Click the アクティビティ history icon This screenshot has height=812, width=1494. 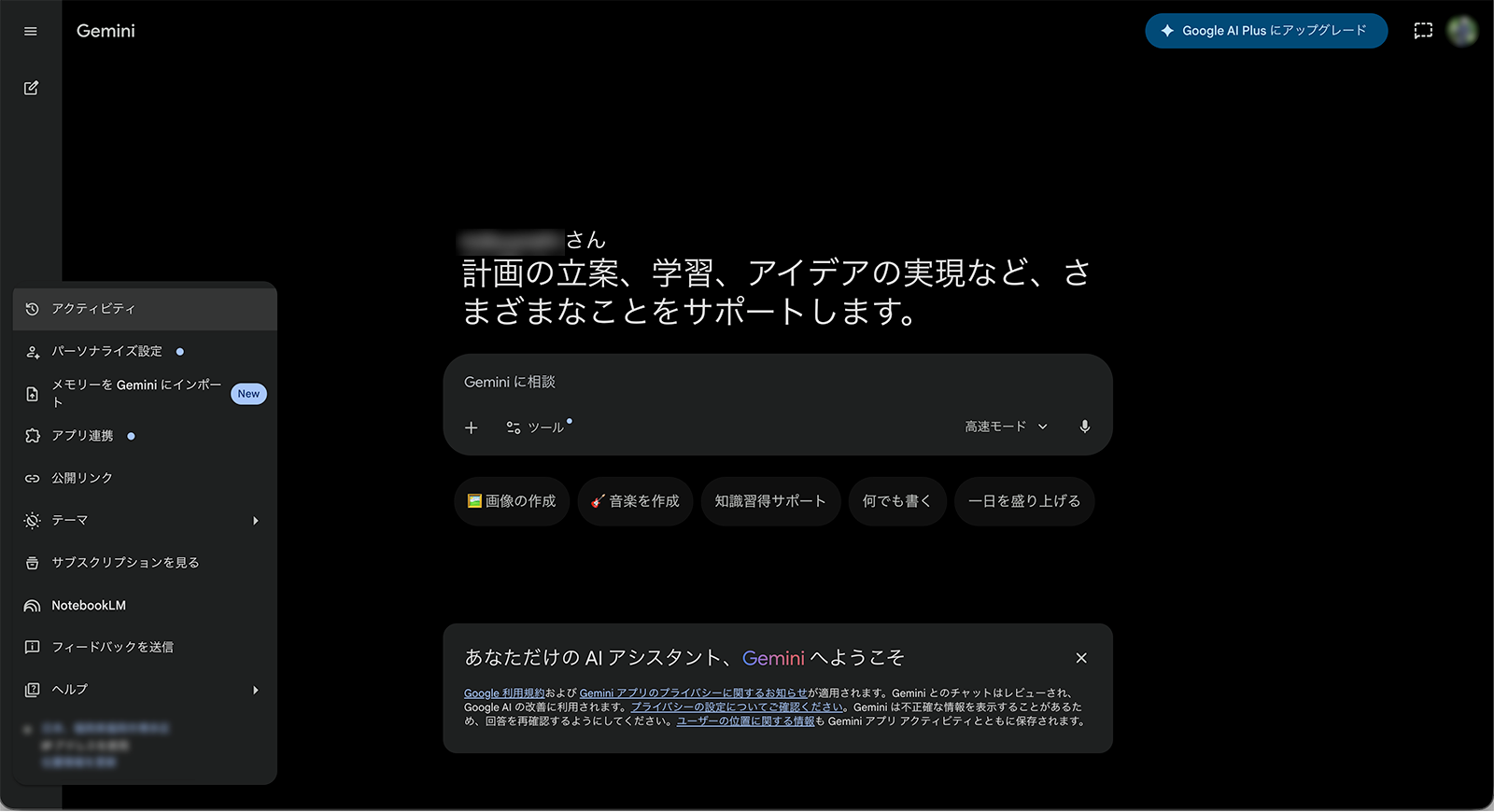33,309
